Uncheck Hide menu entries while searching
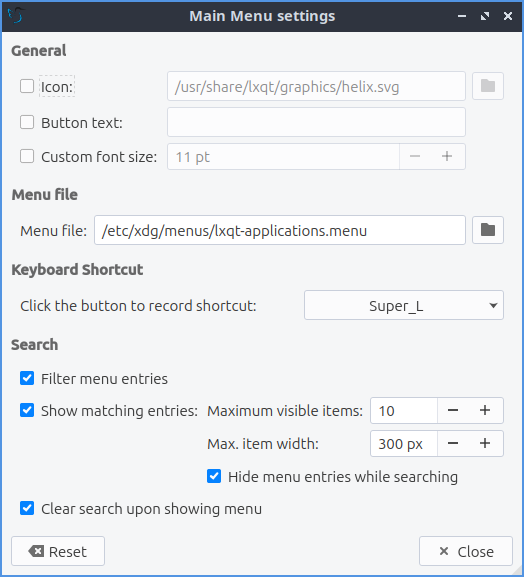This screenshot has height=577, width=524. [x=214, y=476]
